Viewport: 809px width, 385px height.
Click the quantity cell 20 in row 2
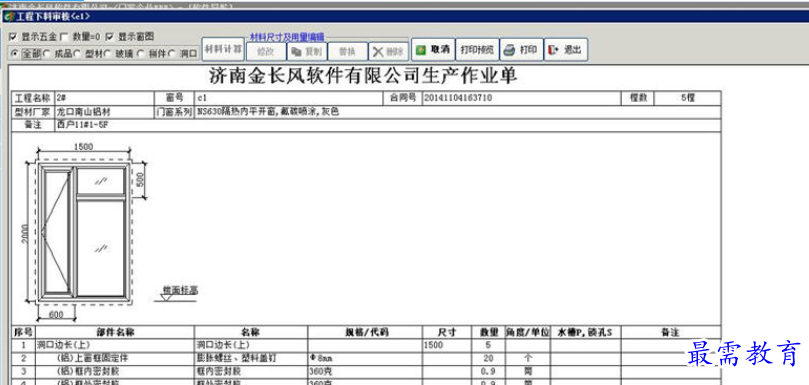coord(488,358)
